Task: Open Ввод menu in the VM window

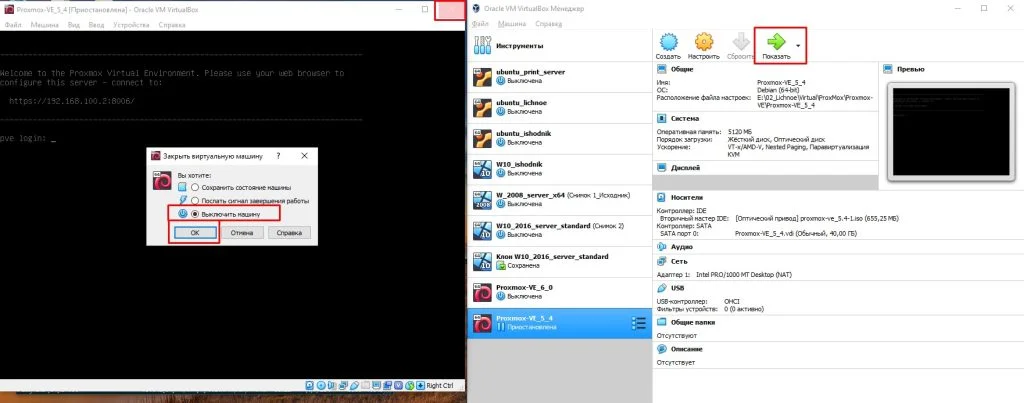Action: coord(96,25)
